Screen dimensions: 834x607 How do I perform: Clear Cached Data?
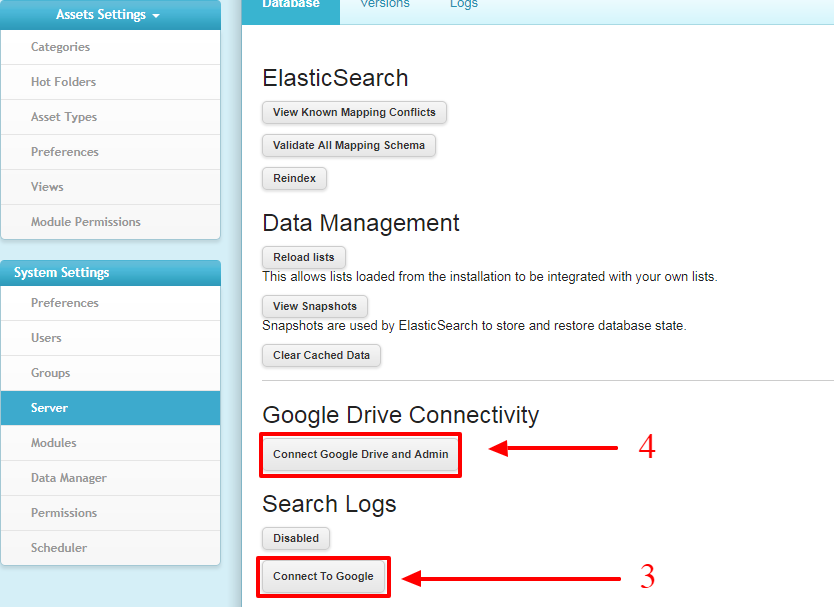321,355
